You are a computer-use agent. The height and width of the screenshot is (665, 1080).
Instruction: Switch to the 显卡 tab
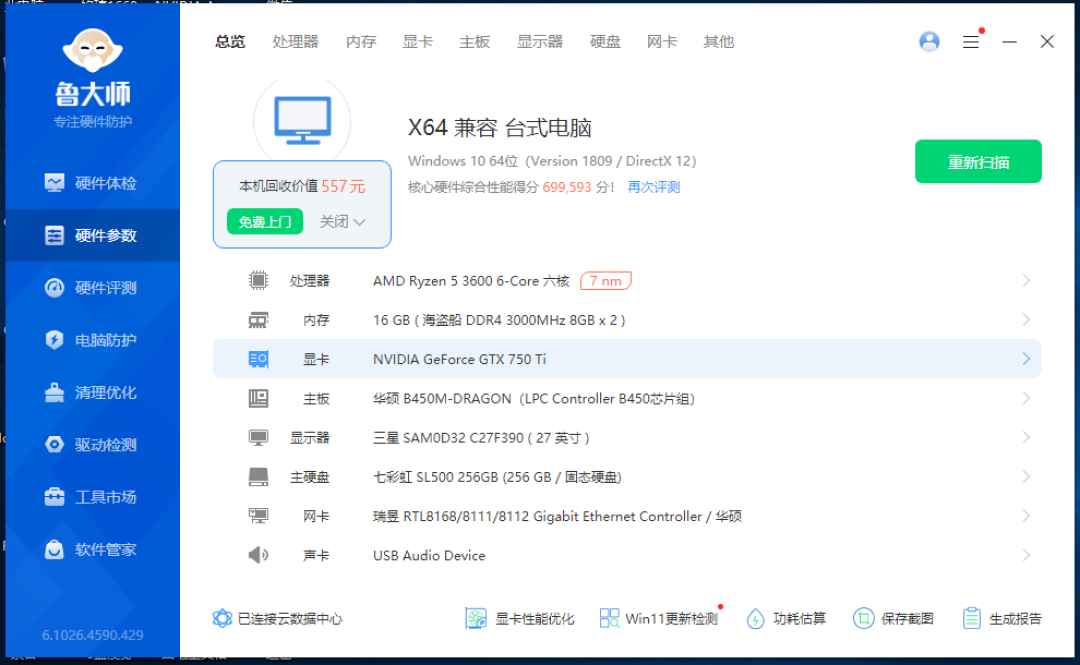pos(417,42)
